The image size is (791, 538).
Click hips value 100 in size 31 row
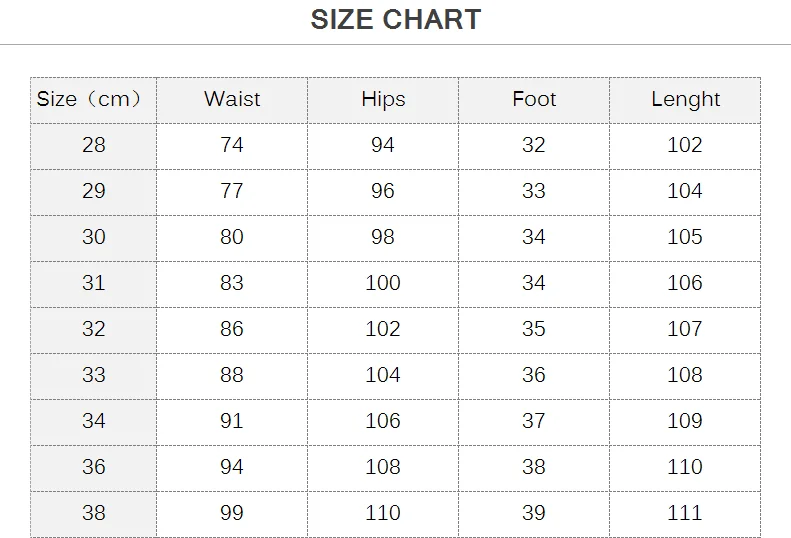point(383,283)
